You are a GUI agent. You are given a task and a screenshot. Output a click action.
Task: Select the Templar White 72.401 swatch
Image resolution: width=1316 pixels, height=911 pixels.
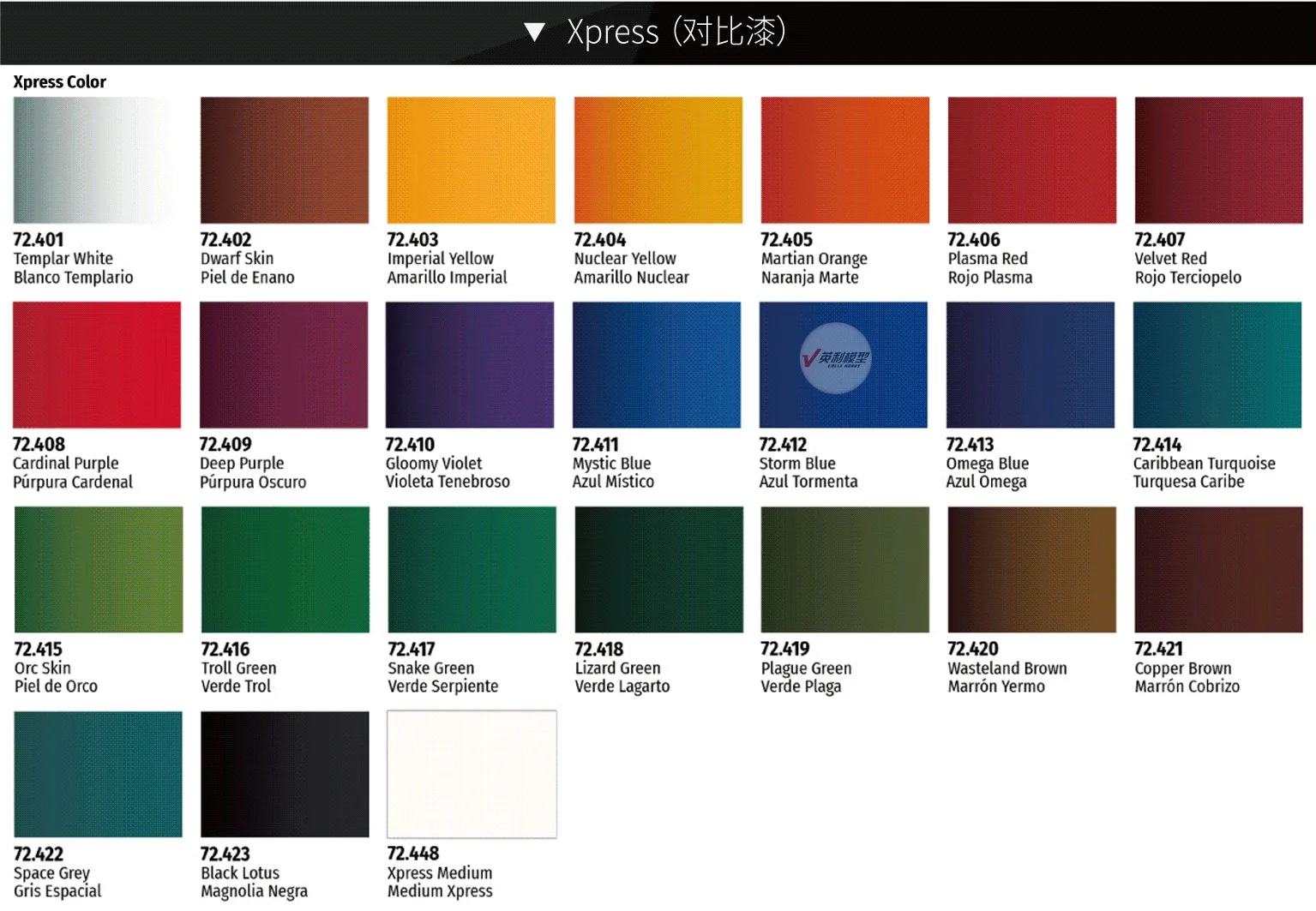tap(98, 160)
